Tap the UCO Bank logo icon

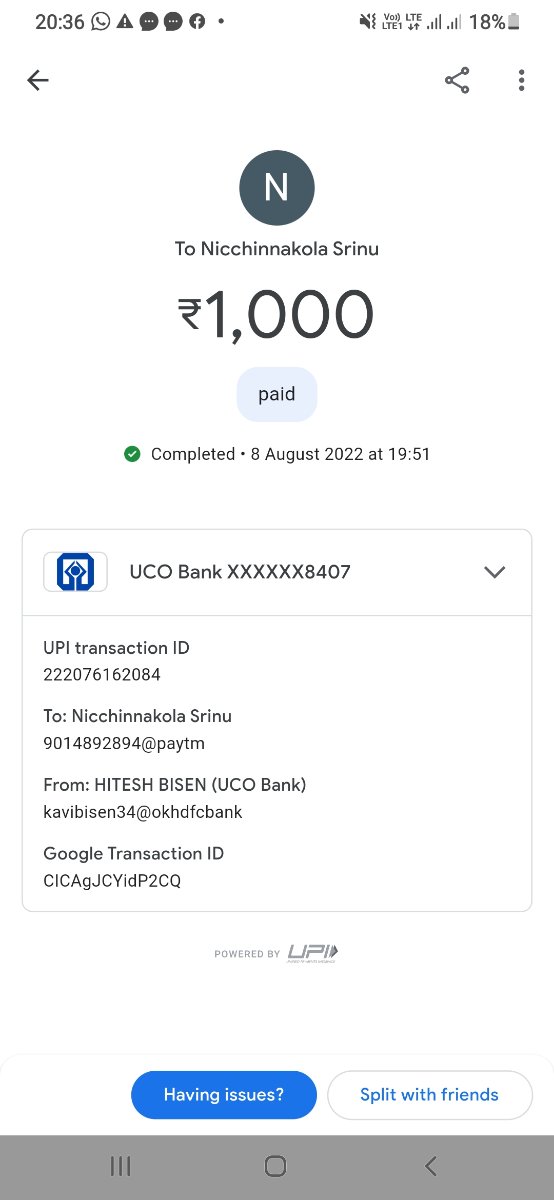tap(75, 572)
